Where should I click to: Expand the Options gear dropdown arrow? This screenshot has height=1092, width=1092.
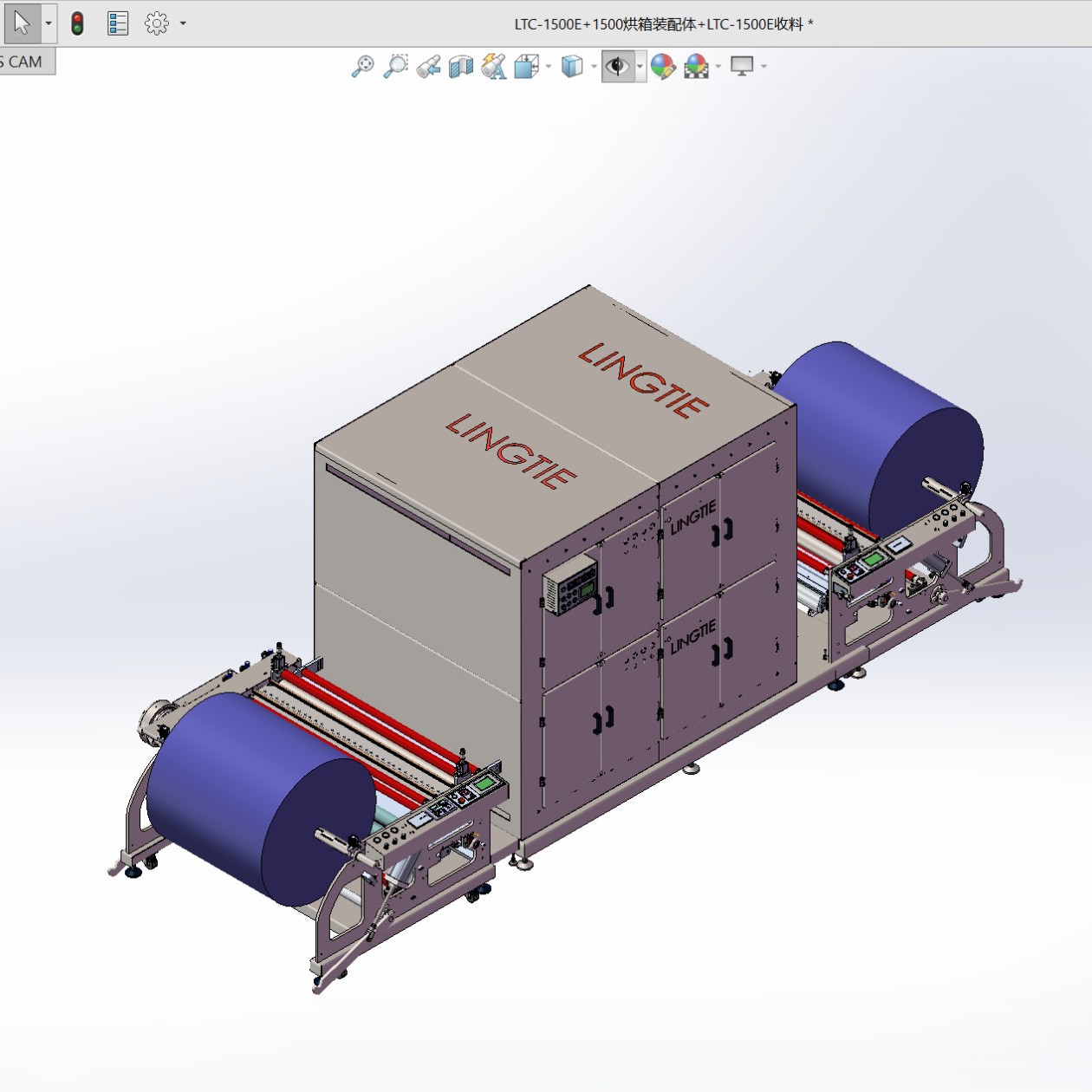[183, 23]
